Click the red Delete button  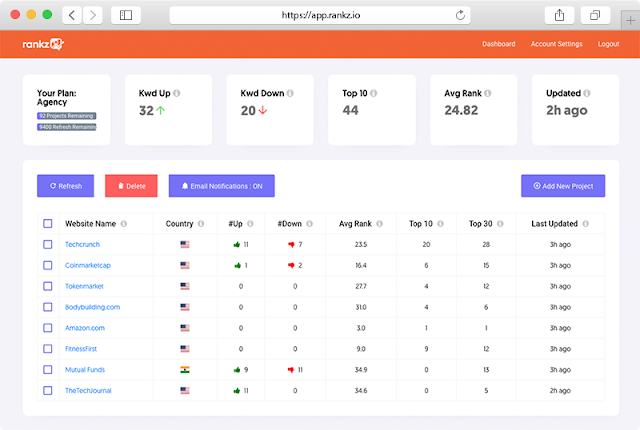131,186
